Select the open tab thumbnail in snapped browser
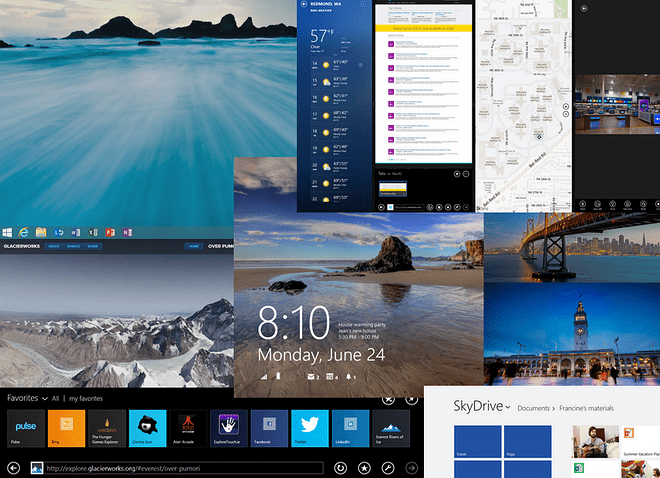The height and width of the screenshot is (478, 660). (393, 189)
